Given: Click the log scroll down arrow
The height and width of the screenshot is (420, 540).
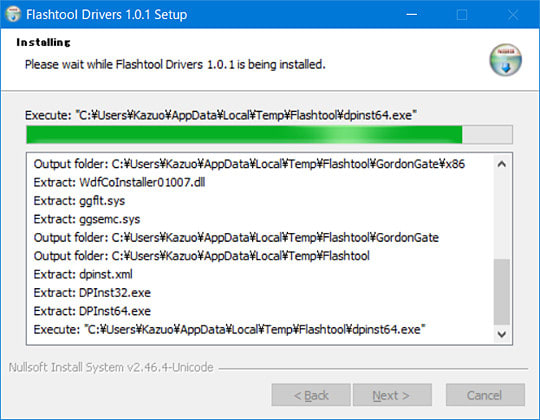Looking at the screenshot, I should coord(502,334).
